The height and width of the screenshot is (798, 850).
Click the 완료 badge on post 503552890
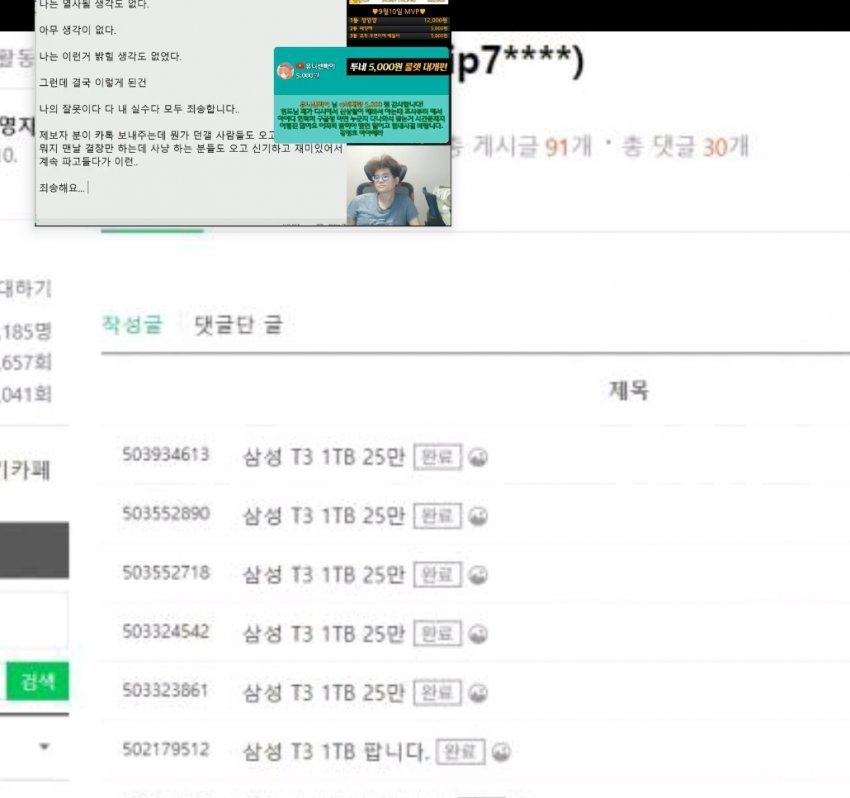[437, 516]
